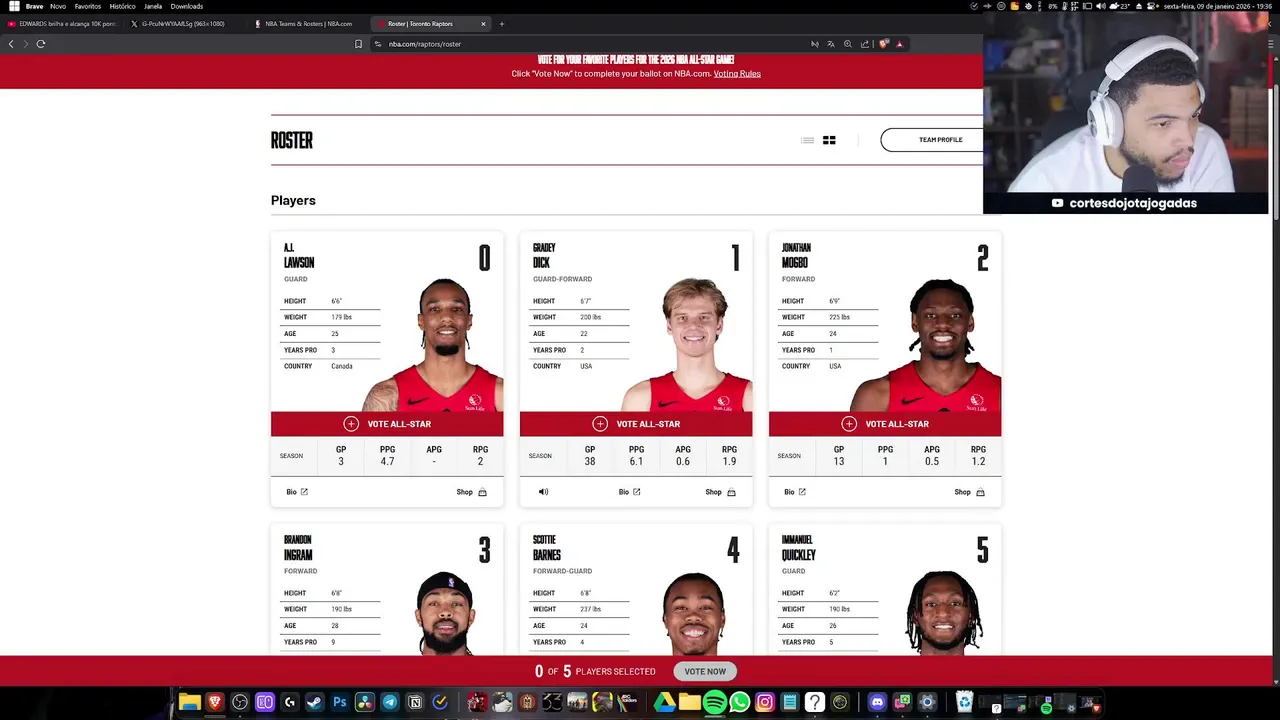The width and height of the screenshot is (1280, 720).
Task: Switch roster to list view
Action: pyautogui.click(x=807, y=140)
